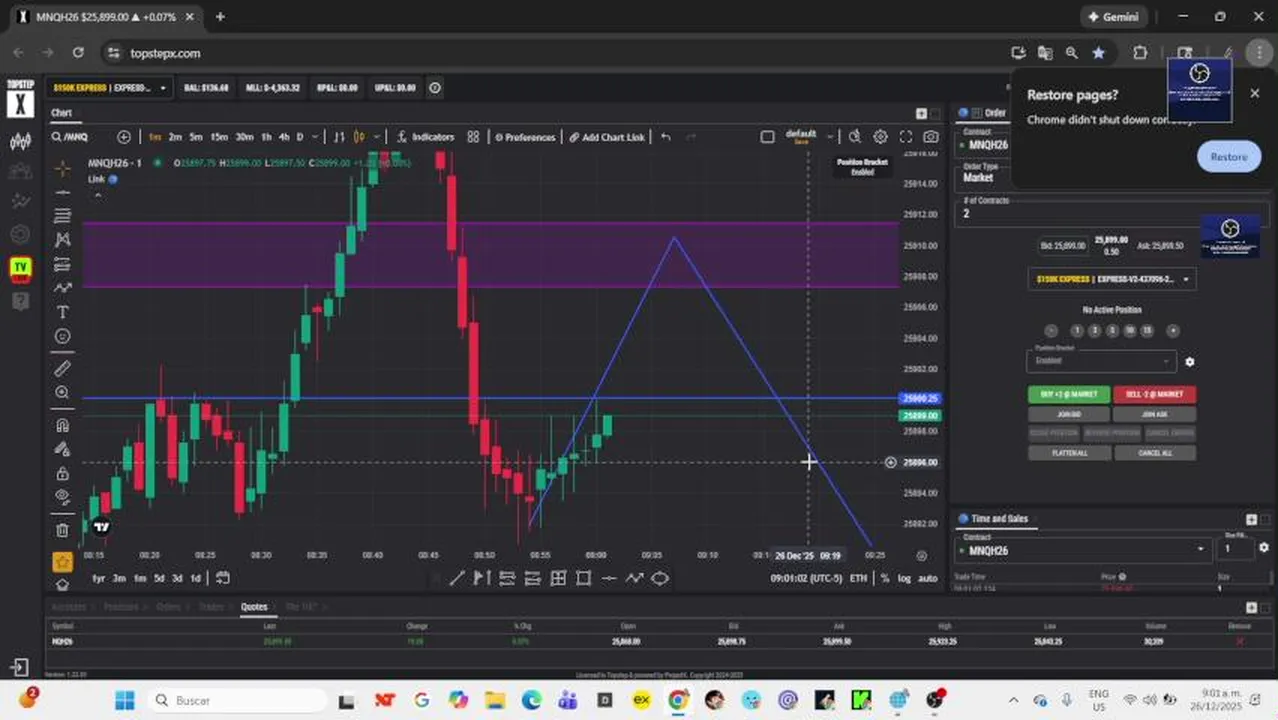This screenshot has width=1278, height=720.
Task: Click Windows Start button on taskbar
Action: (x=124, y=700)
